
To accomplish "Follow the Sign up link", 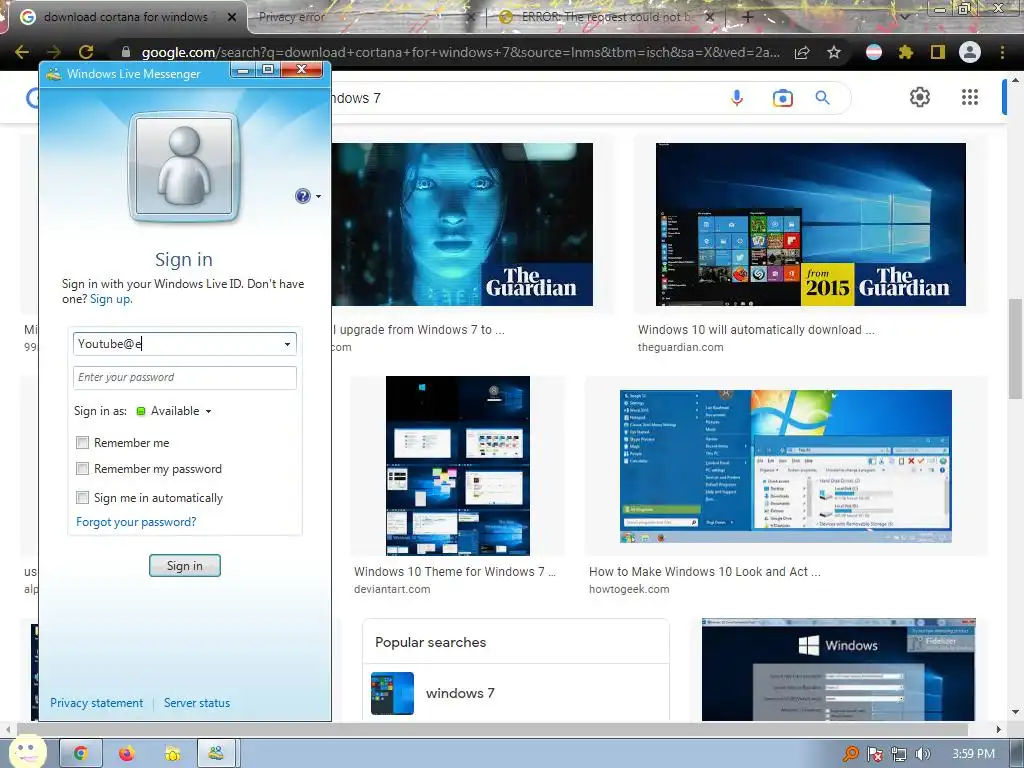I will (x=110, y=299).
